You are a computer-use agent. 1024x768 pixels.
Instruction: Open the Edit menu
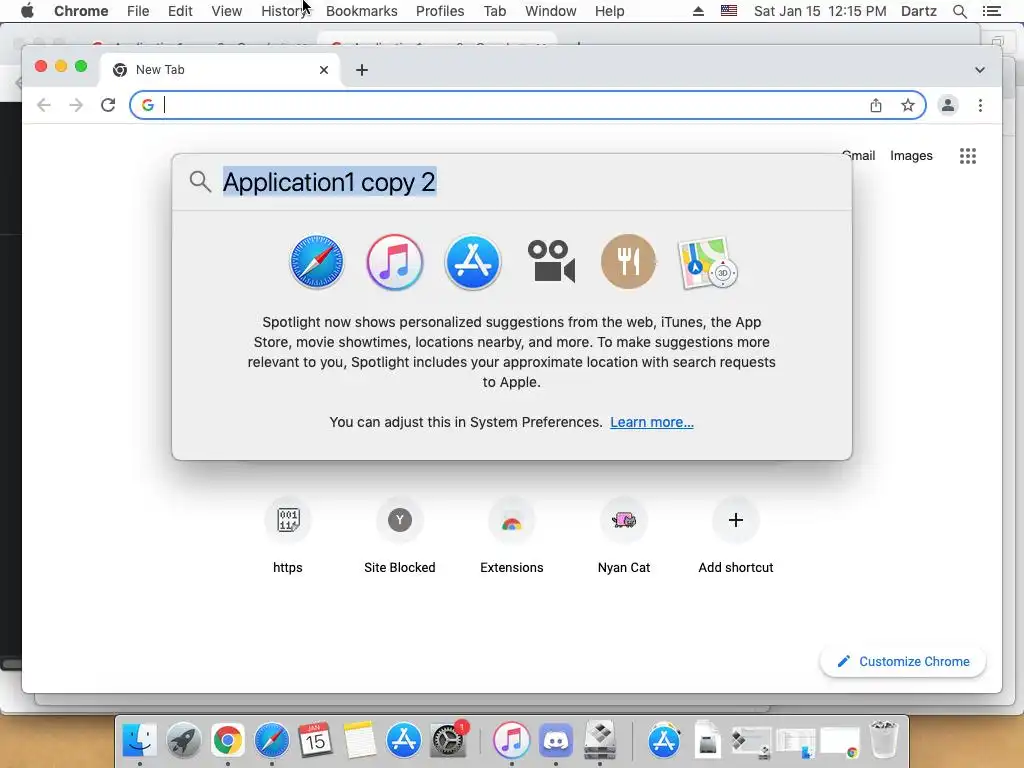click(x=180, y=11)
